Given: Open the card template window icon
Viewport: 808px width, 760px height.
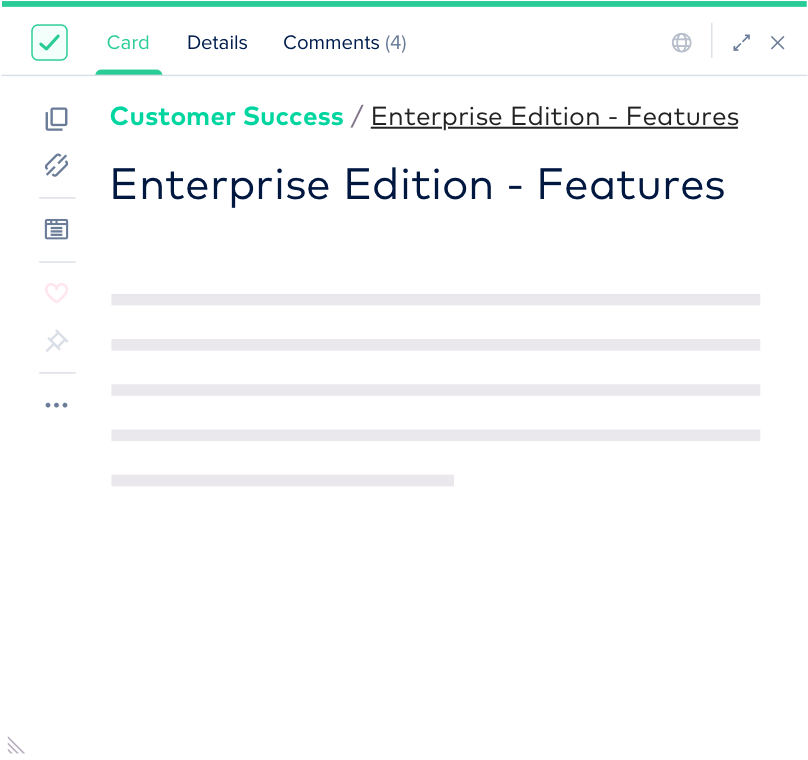Looking at the screenshot, I should pyautogui.click(x=57, y=230).
